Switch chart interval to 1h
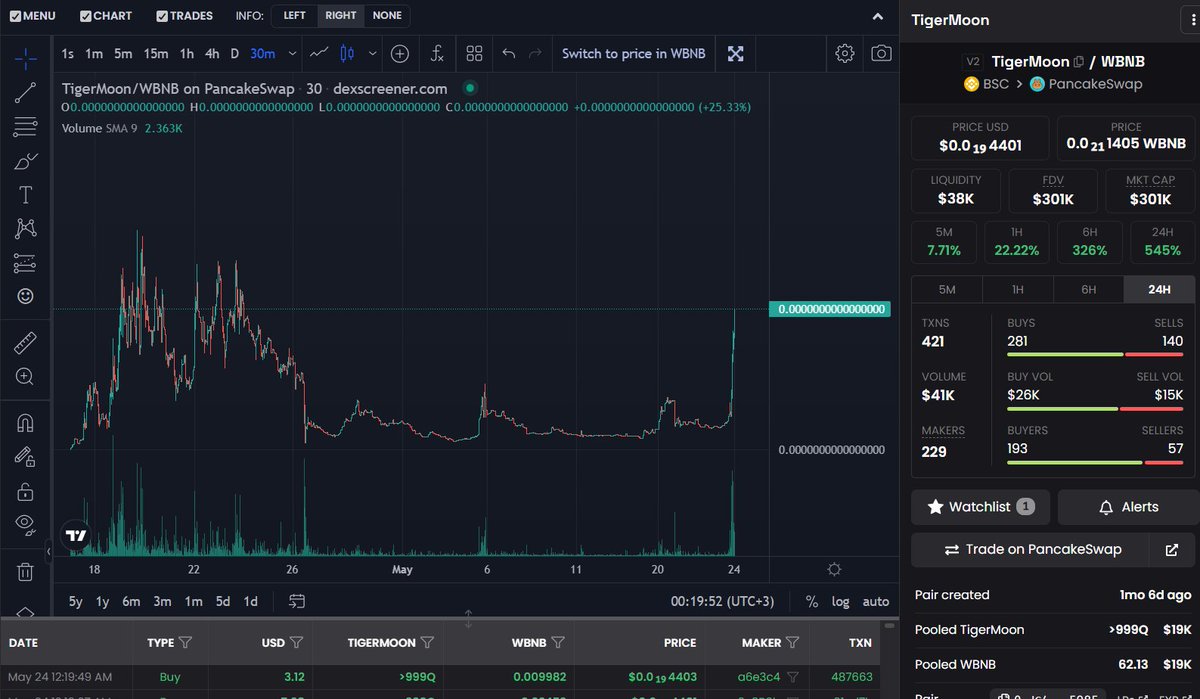This screenshot has width=1200, height=699. click(x=187, y=53)
